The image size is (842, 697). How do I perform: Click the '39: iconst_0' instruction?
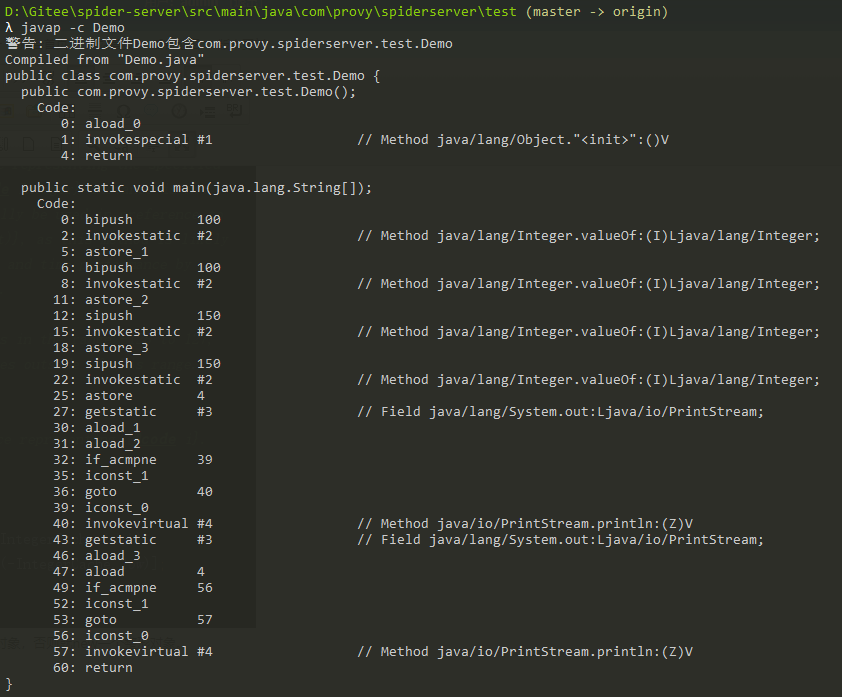point(100,508)
